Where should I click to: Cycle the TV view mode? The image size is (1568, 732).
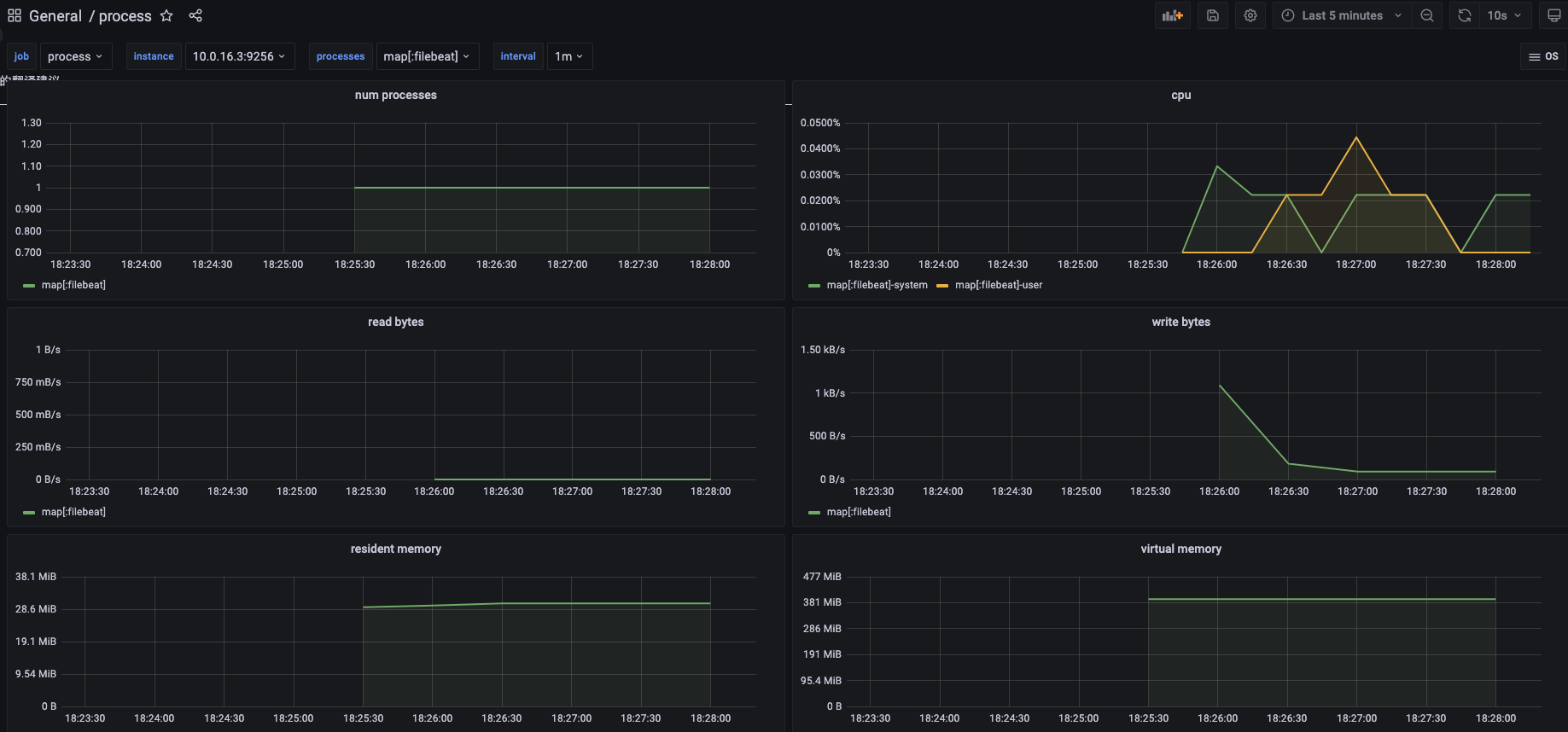[1553, 15]
